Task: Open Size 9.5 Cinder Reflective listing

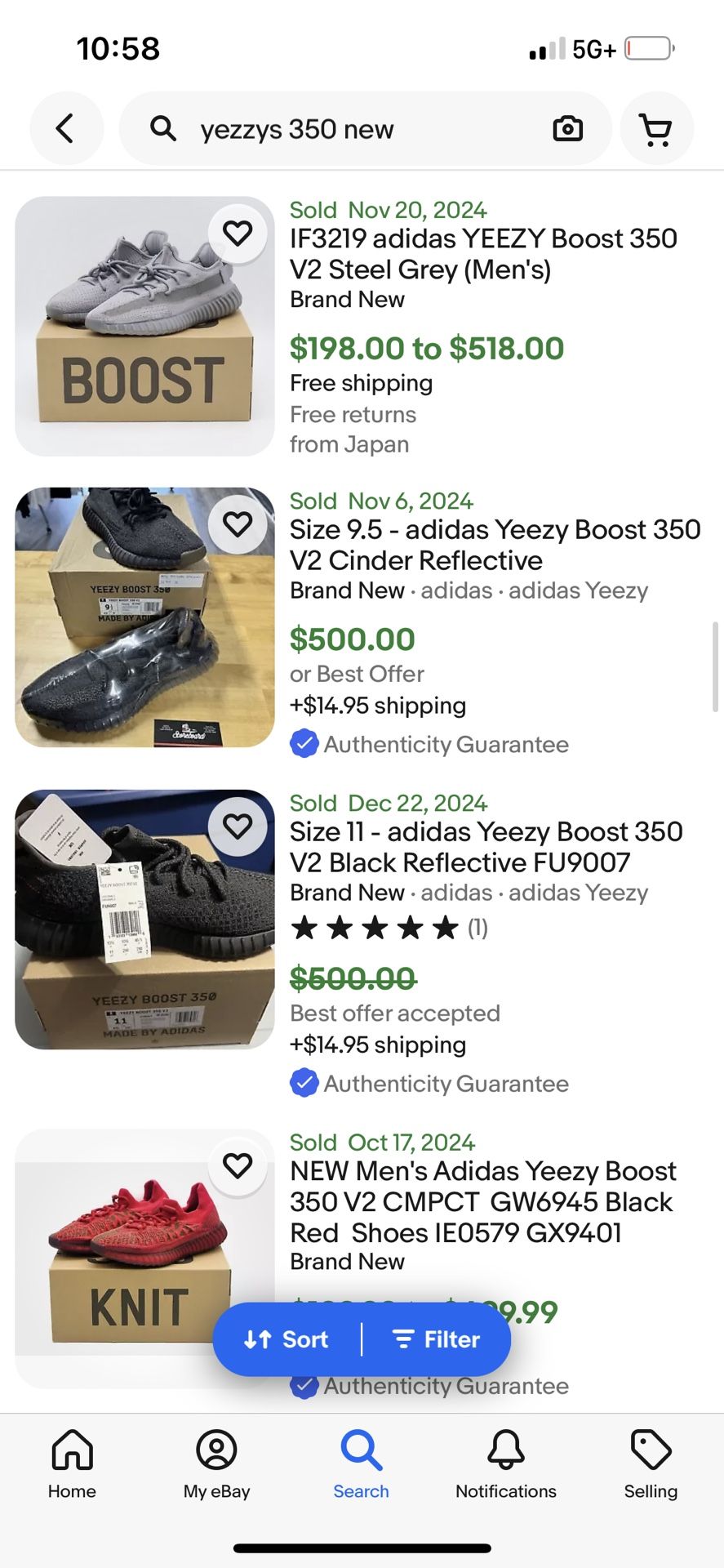Action: point(495,545)
